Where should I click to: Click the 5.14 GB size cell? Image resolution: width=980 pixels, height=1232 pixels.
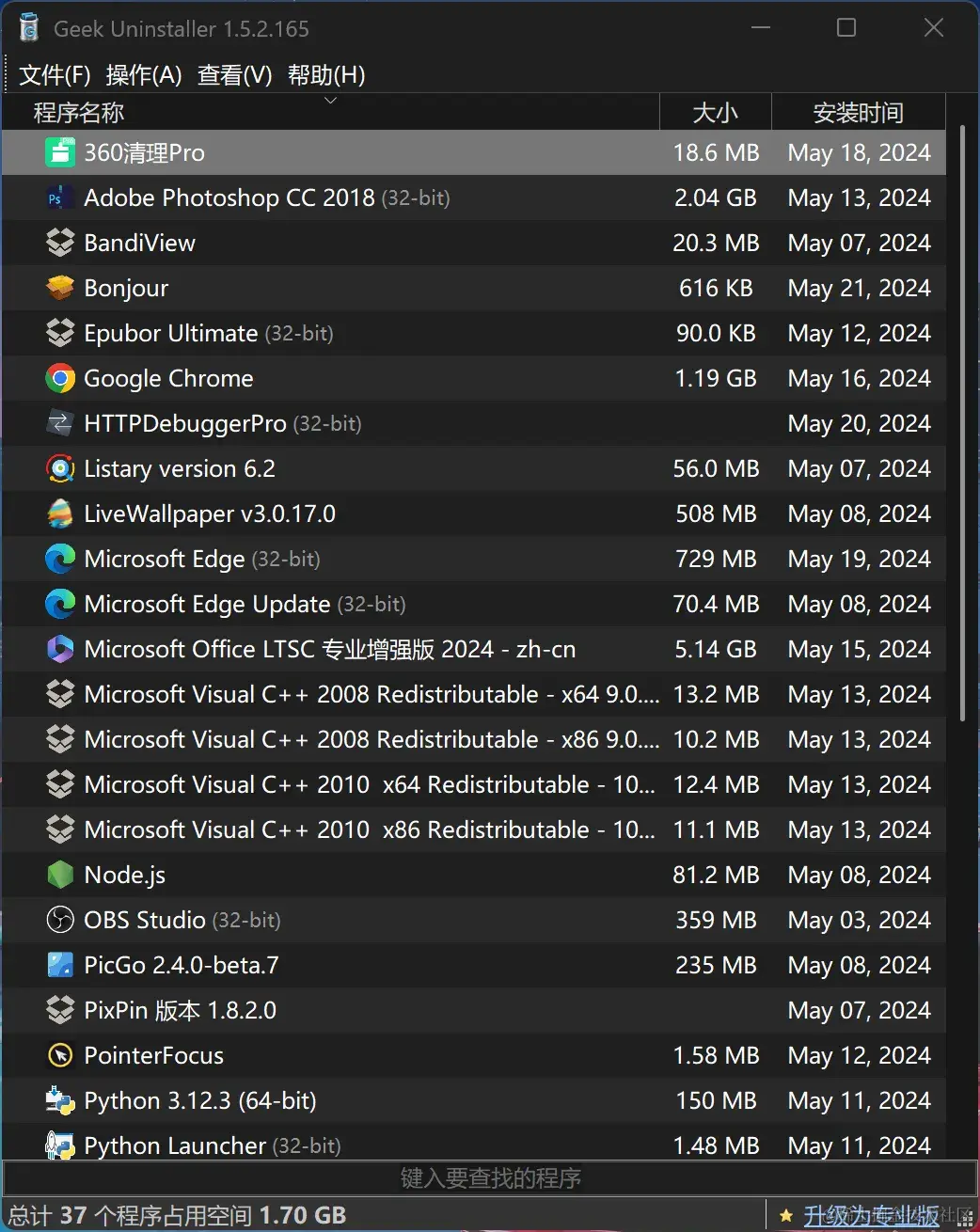716,649
